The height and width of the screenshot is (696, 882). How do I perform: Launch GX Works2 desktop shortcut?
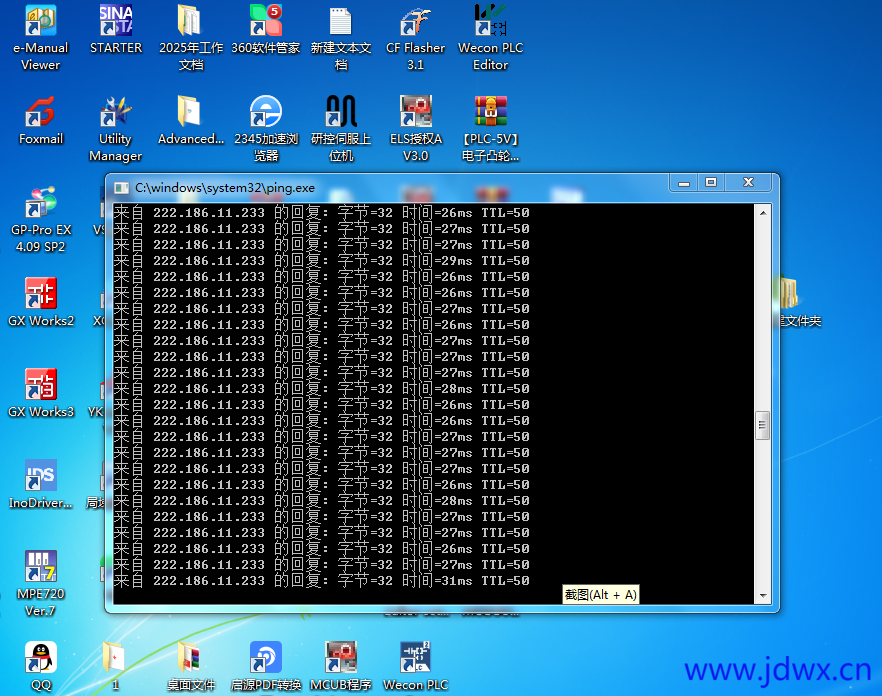pyautogui.click(x=40, y=302)
